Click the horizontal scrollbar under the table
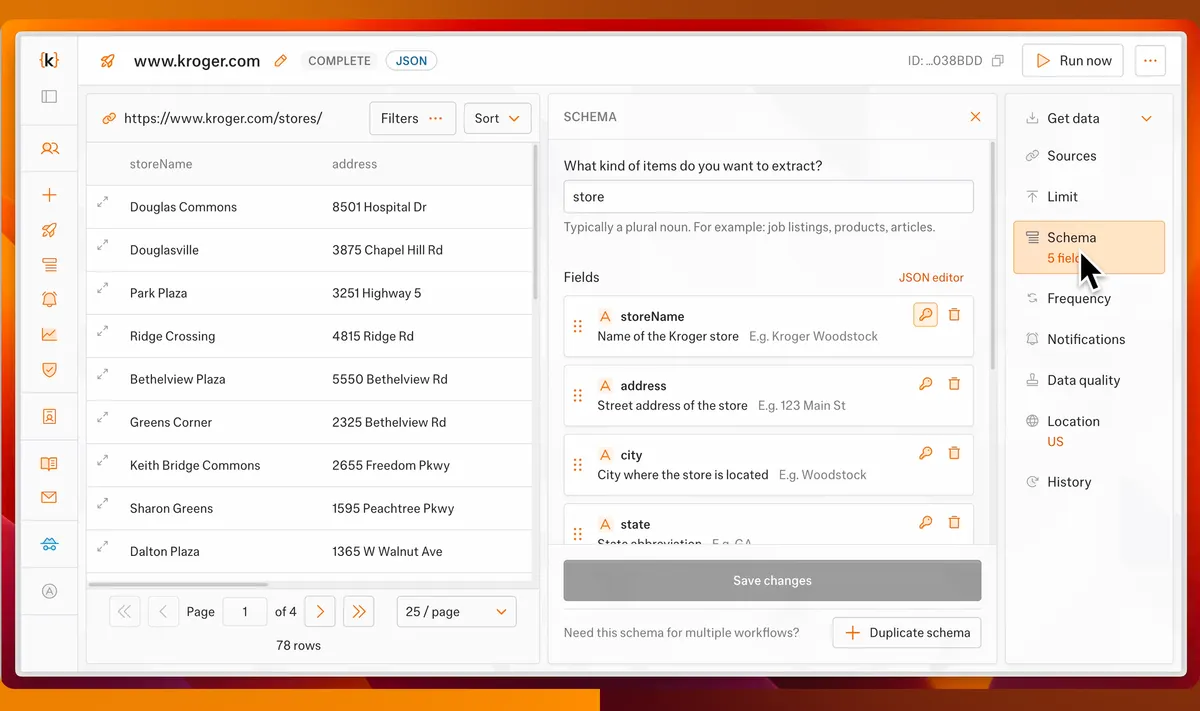 tap(178, 584)
